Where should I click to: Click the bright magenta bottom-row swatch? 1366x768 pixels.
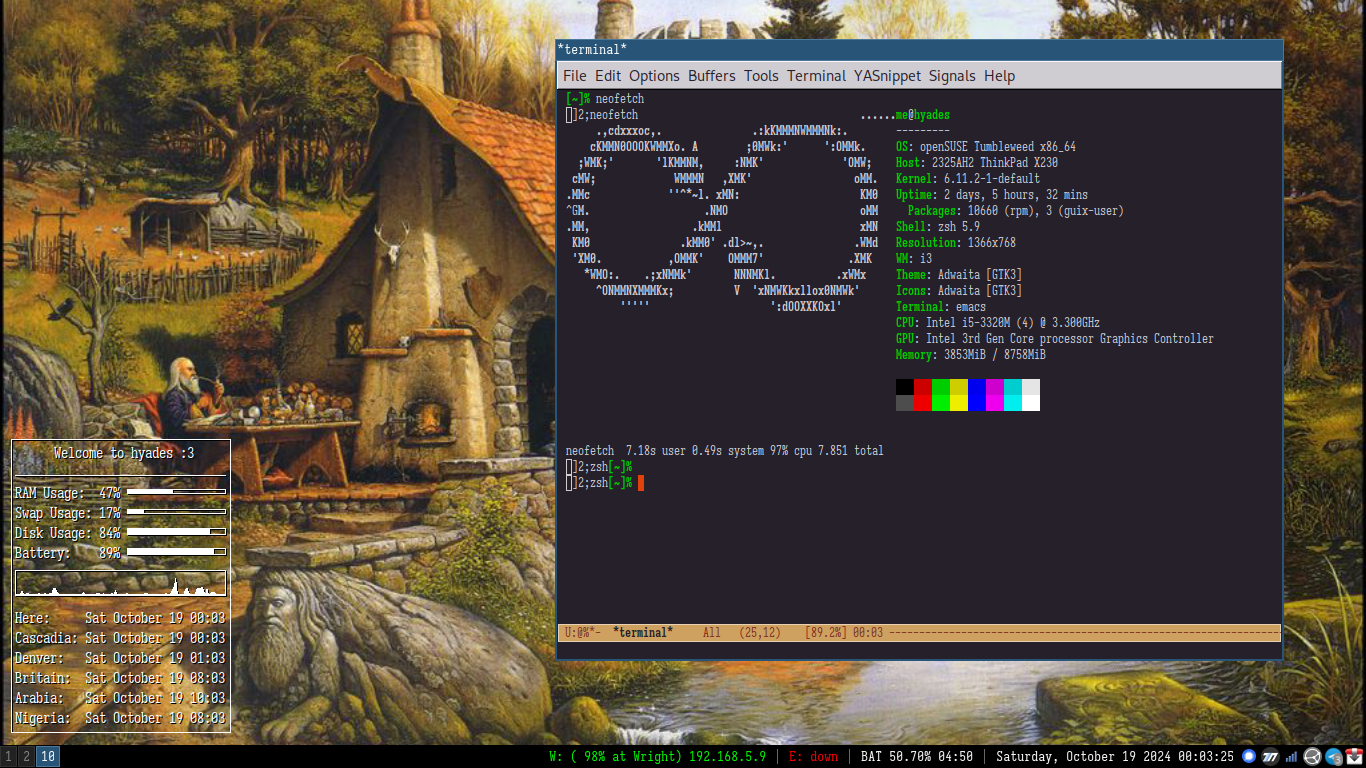click(x=995, y=403)
